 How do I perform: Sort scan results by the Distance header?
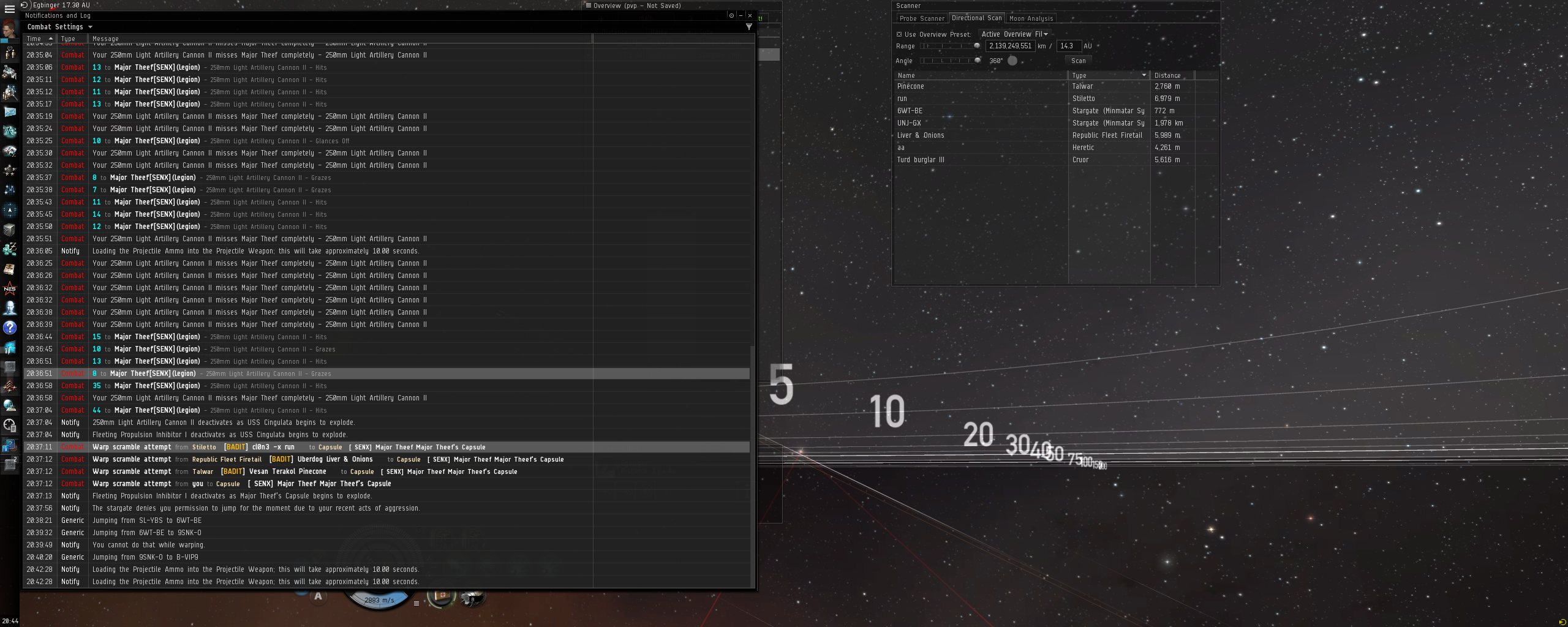(1172, 75)
